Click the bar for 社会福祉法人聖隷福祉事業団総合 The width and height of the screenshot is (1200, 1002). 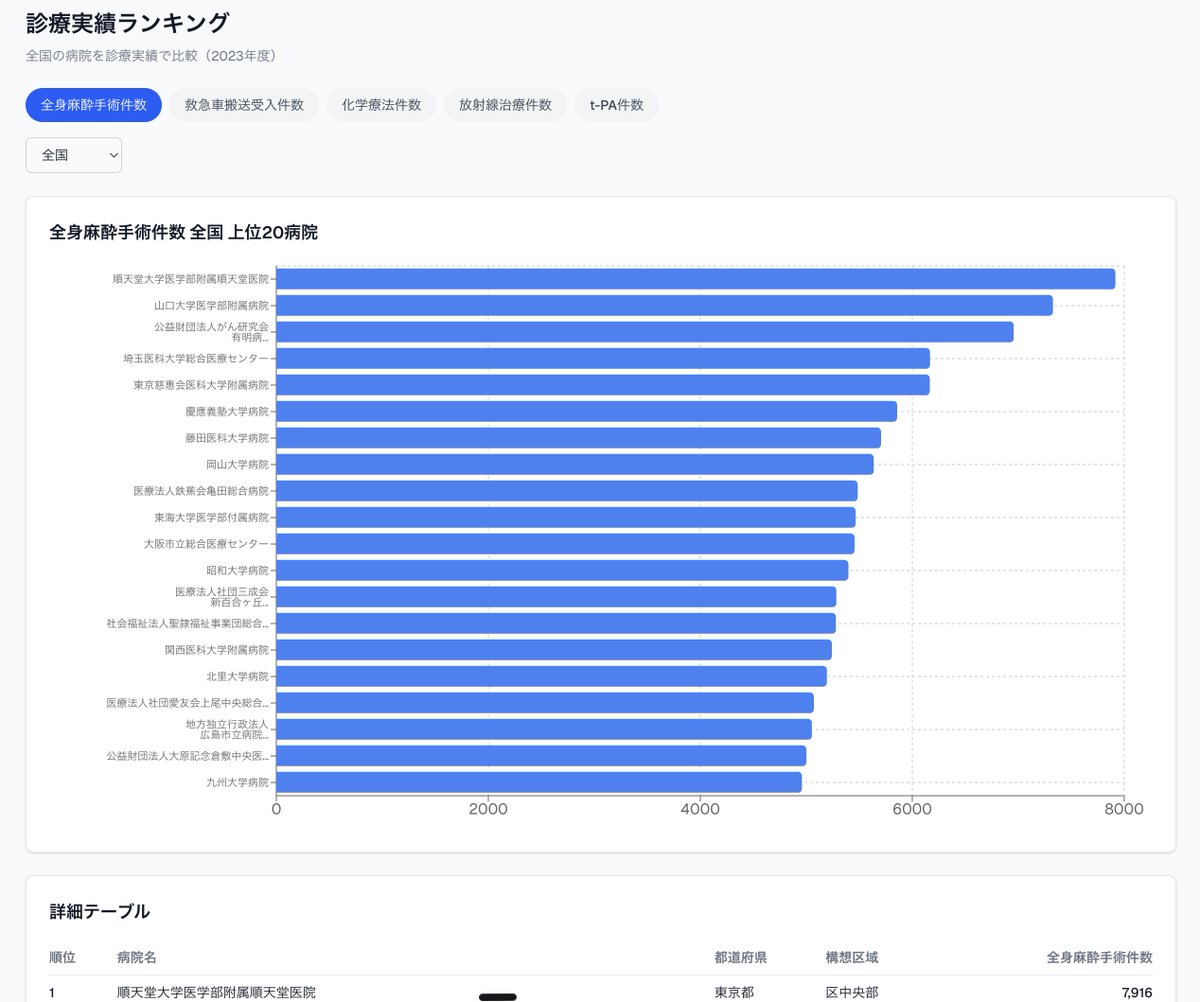pos(556,623)
